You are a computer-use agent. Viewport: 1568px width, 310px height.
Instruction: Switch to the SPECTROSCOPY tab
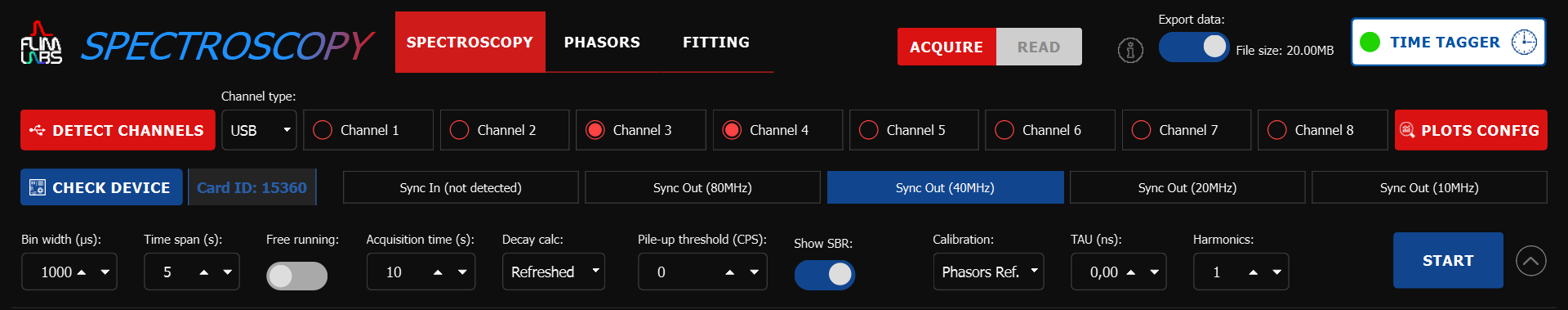[x=470, y=42]
